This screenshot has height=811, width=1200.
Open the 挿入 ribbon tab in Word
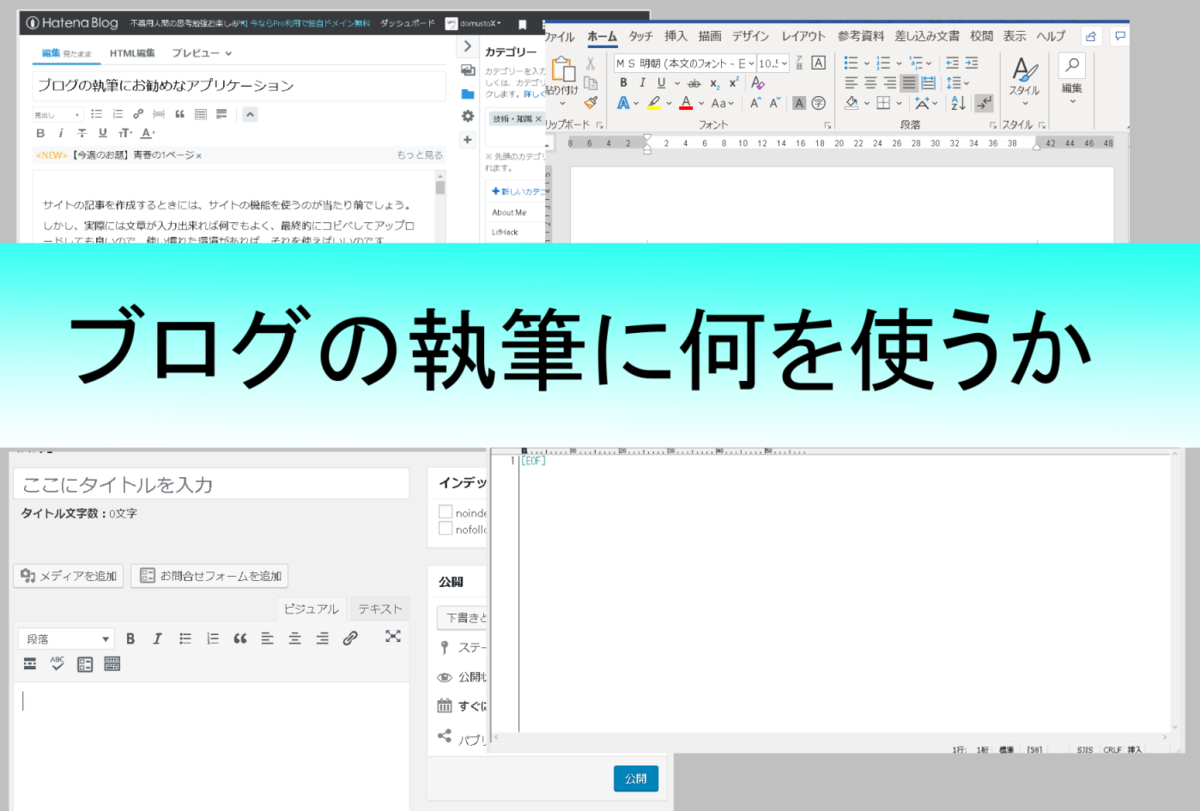(x=675, y=33)
